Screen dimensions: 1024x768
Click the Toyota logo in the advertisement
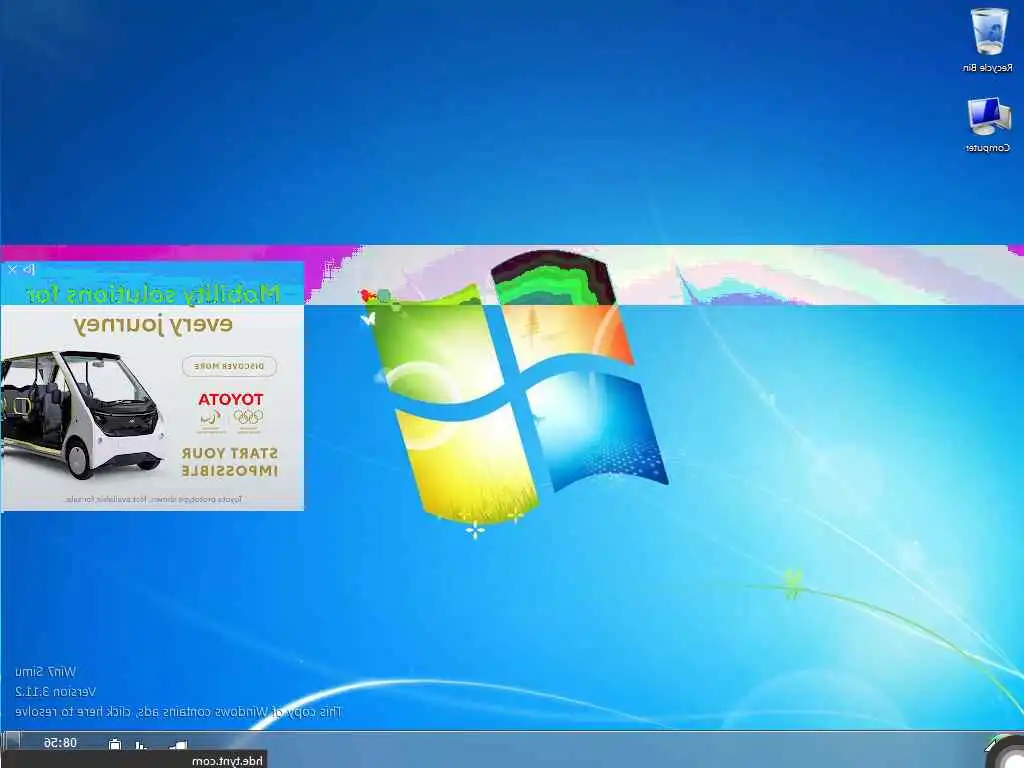coord(231,399)
